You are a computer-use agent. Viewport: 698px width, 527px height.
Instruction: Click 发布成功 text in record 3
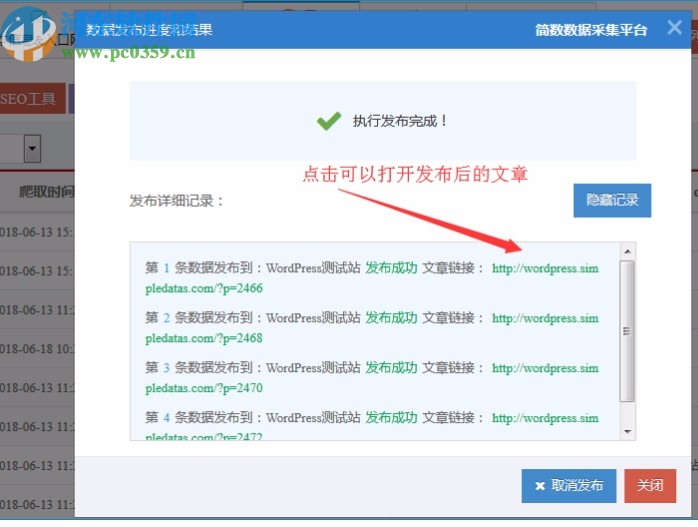tap(391, 368)
